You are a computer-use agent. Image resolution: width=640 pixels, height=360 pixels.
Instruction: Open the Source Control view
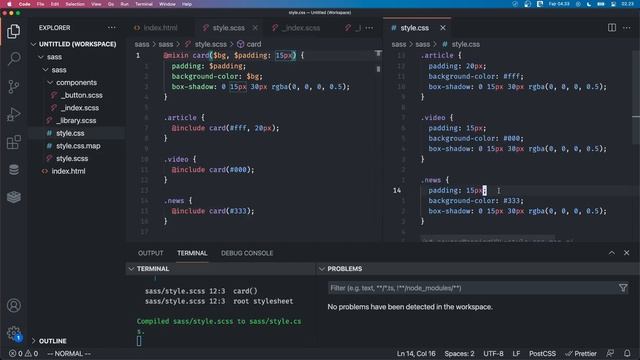tap(13, 87)
